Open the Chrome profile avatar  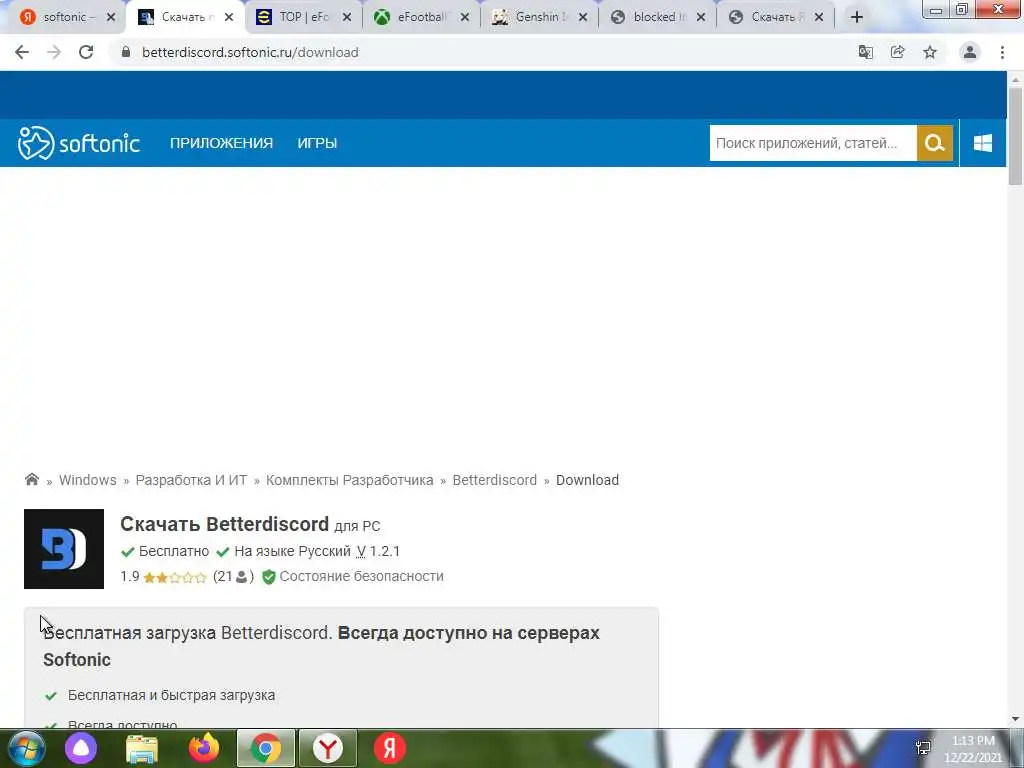(970, 52)
